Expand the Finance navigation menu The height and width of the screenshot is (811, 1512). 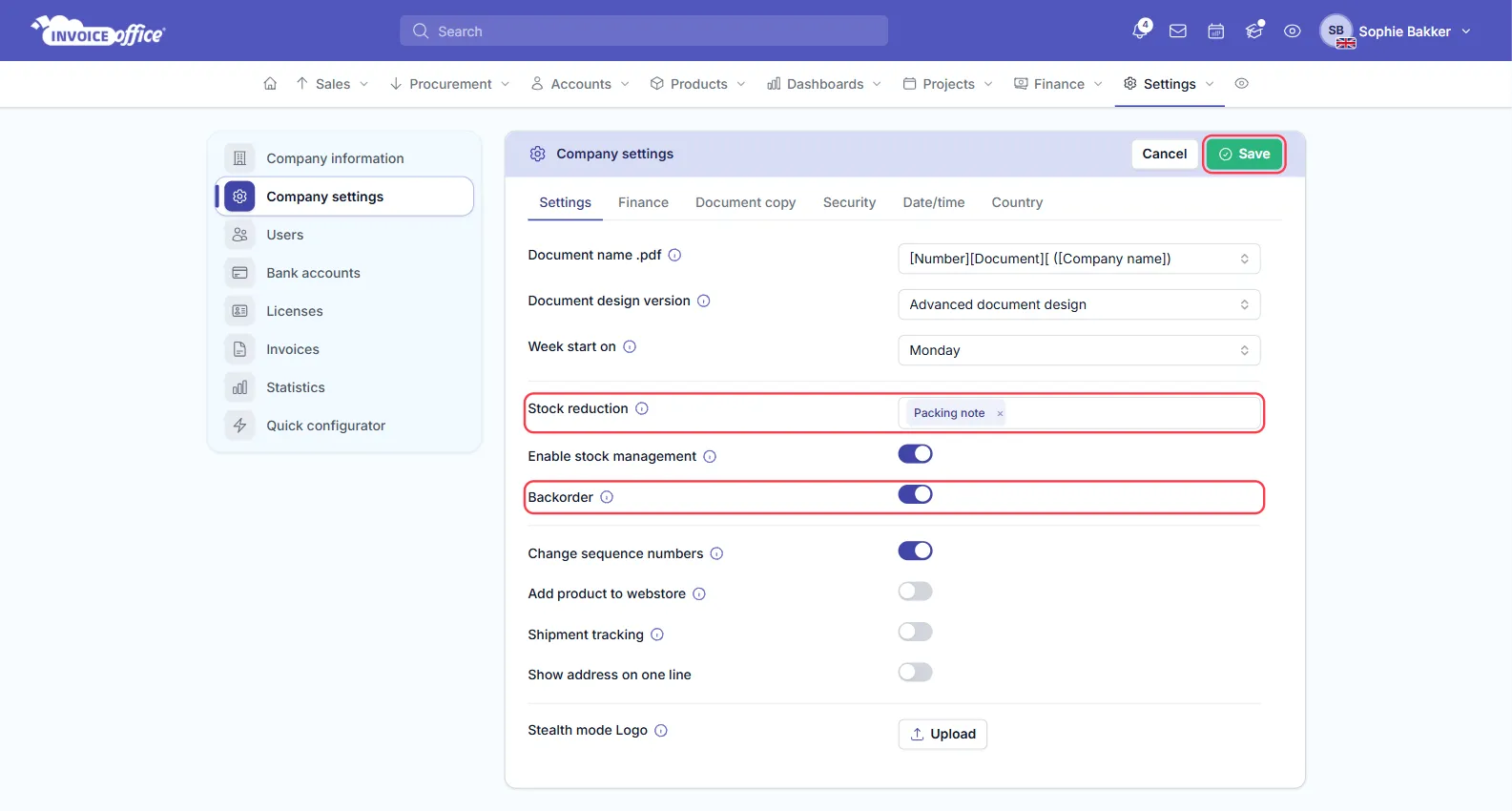click(x=1058, y=84)
